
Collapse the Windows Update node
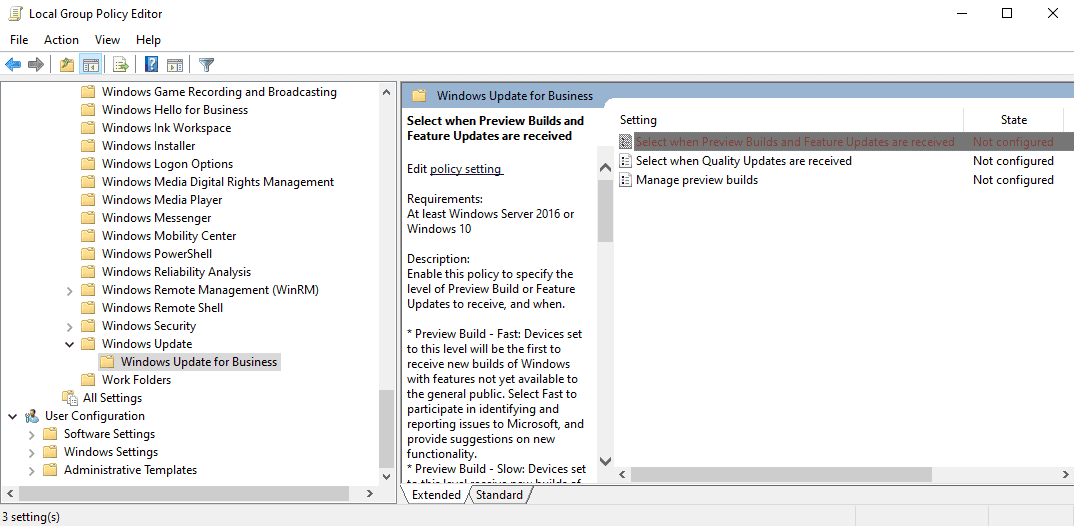point(69,344)
